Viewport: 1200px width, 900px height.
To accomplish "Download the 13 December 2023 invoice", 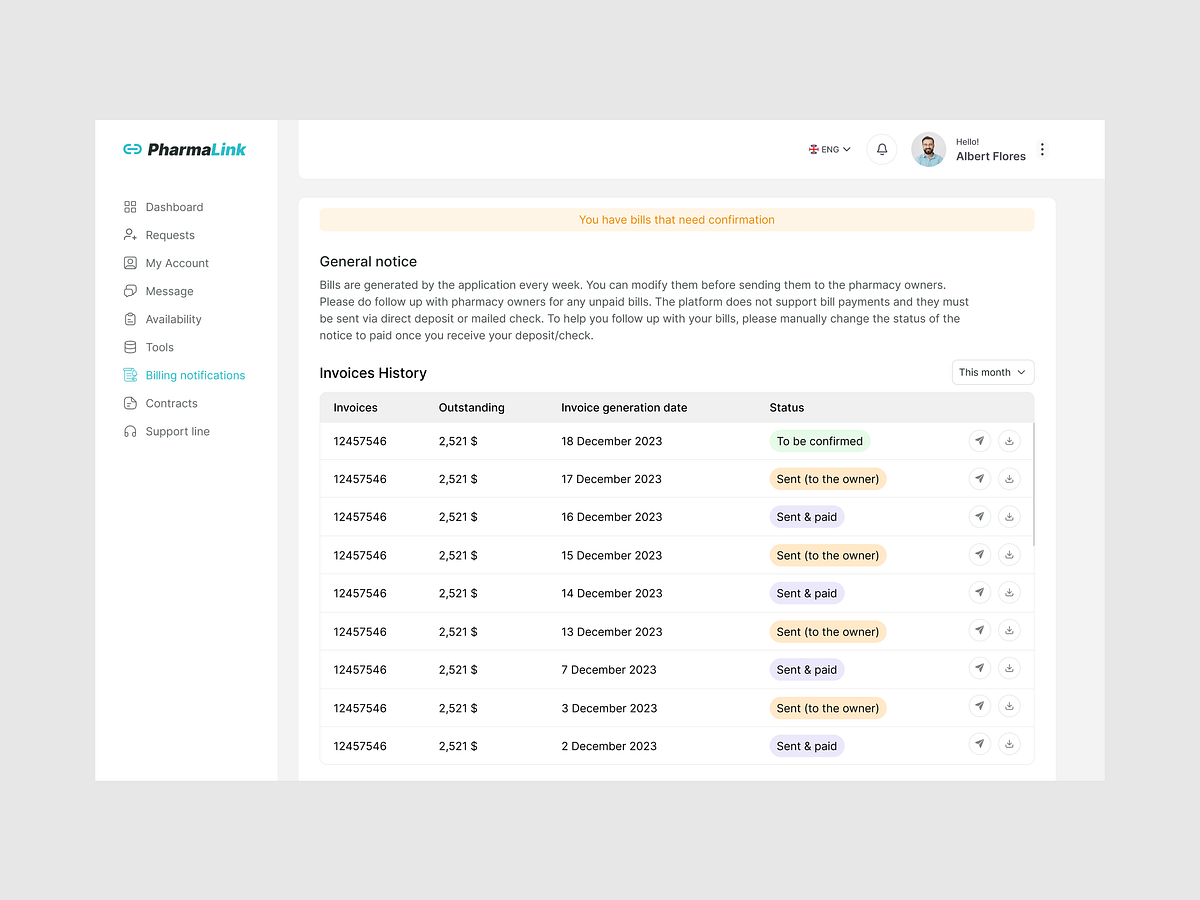I will click(1009, 630).
